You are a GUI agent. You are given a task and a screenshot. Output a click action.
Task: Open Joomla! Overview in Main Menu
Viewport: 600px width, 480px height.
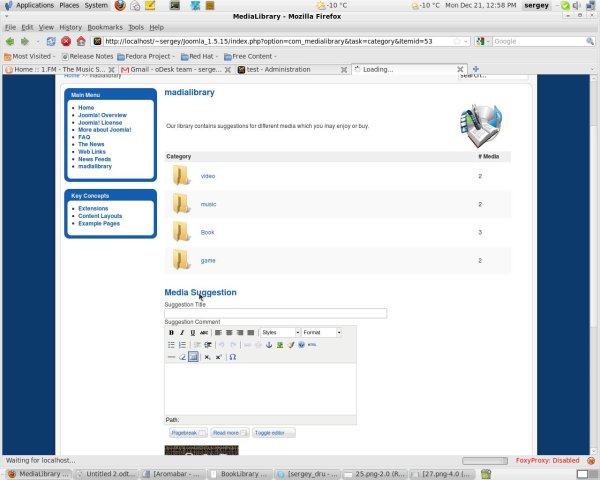click(x=102, y=115)
